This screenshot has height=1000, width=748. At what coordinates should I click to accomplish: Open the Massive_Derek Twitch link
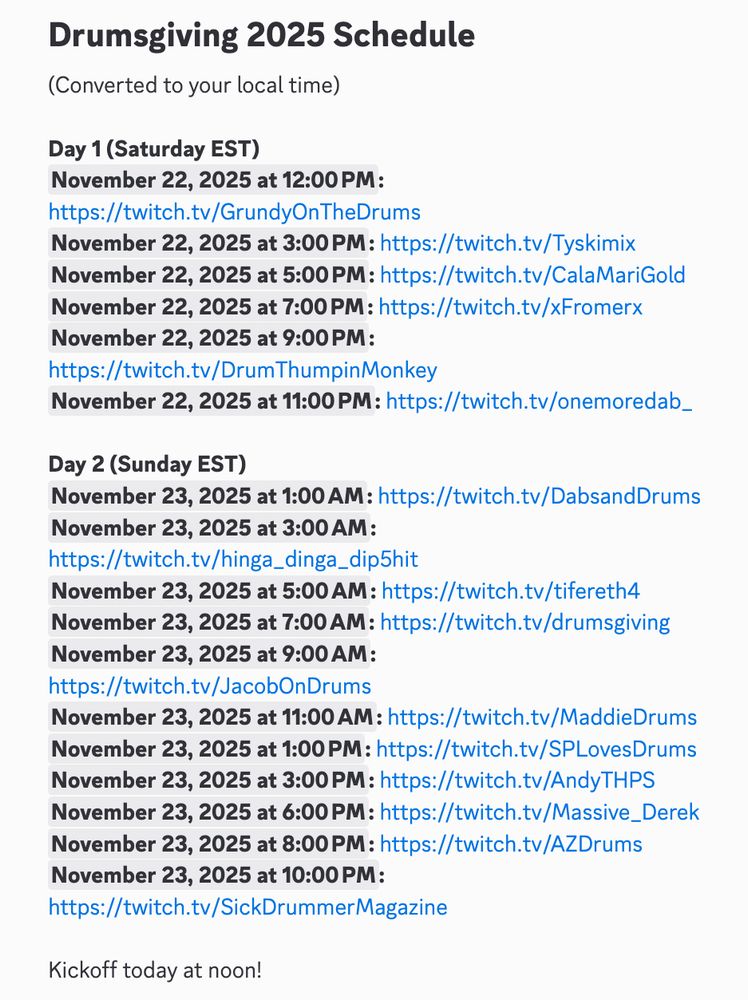pyautogui.click(x=539, y=812)
